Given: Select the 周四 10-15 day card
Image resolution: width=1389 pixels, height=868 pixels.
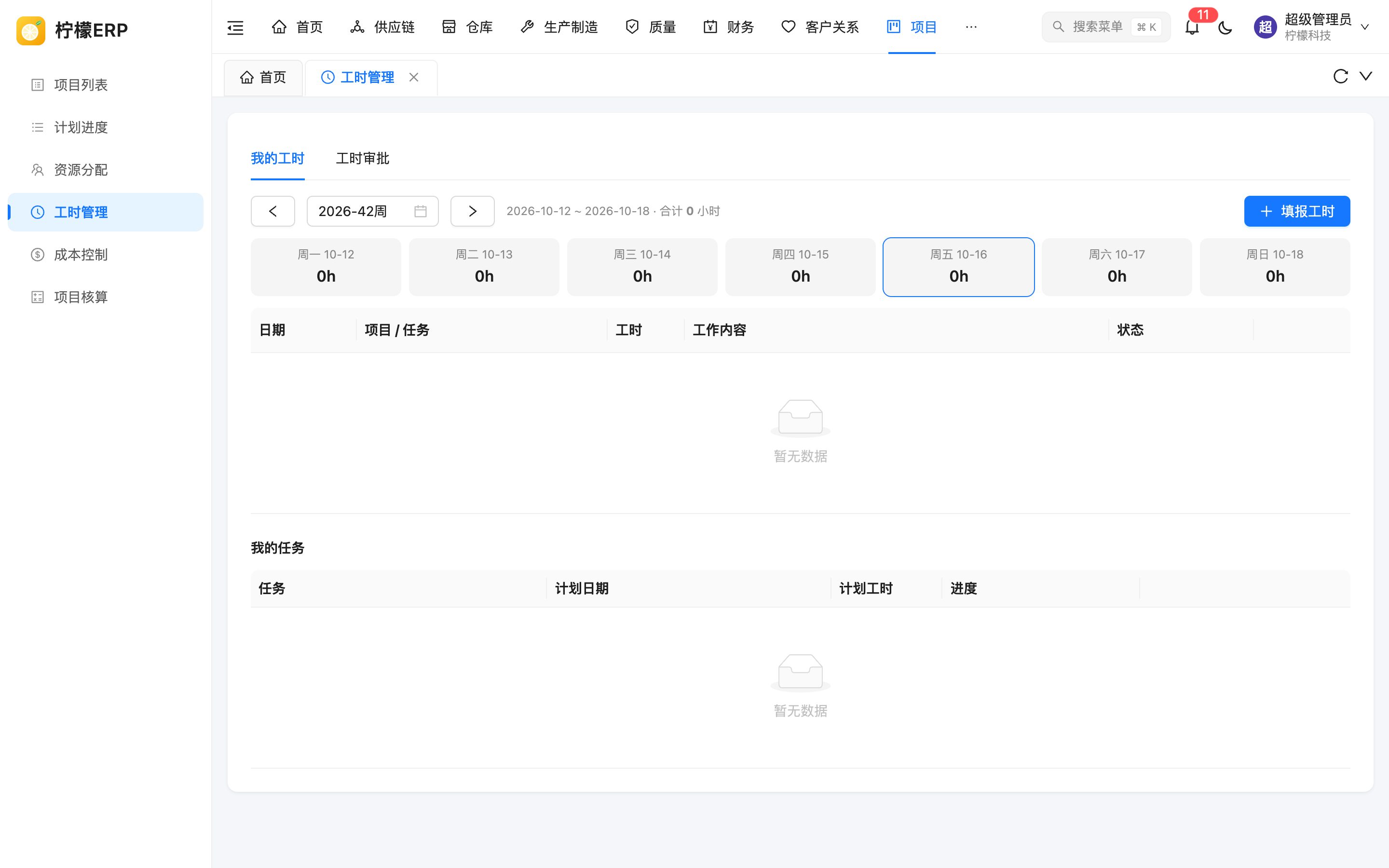Looking at the screenshot, I should point(801,267).
